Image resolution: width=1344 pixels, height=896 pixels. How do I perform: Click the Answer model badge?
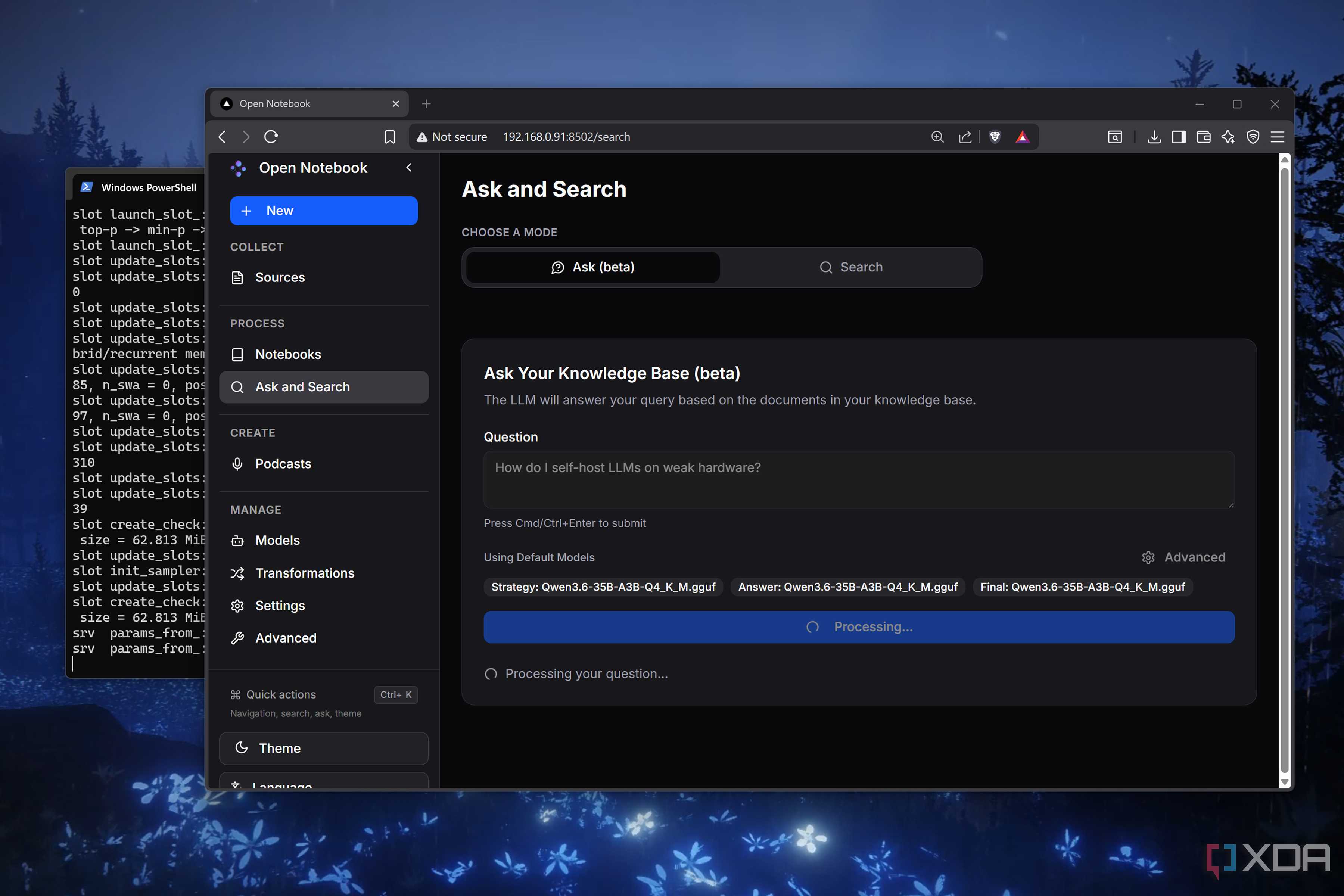click(x=847, y=587)
